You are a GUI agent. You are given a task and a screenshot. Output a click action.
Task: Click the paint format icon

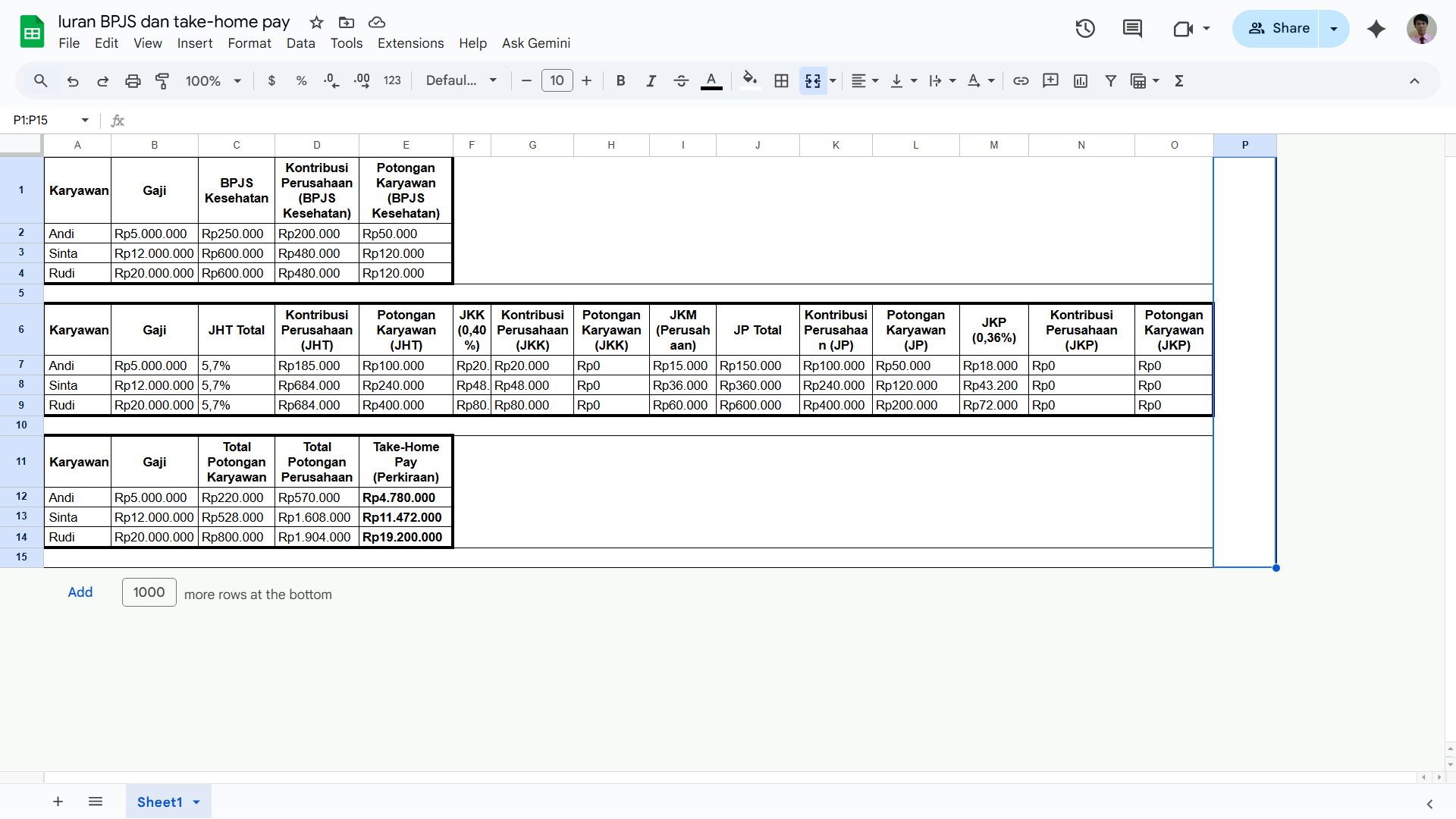162,81
